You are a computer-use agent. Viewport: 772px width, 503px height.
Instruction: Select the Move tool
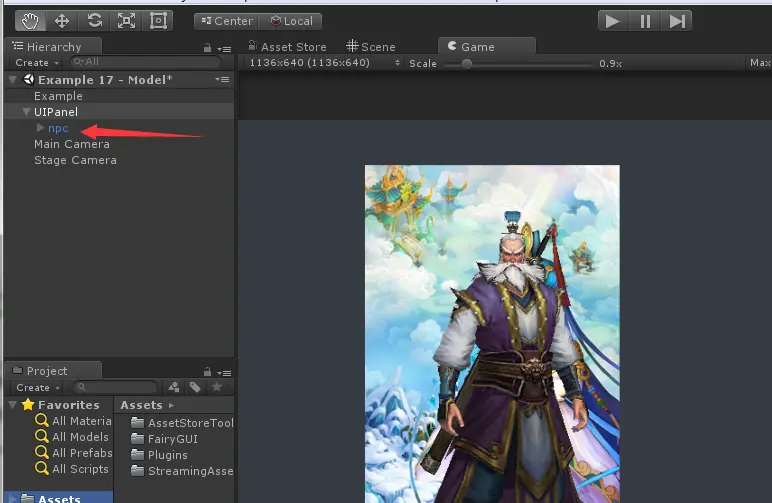click(62, 21)
